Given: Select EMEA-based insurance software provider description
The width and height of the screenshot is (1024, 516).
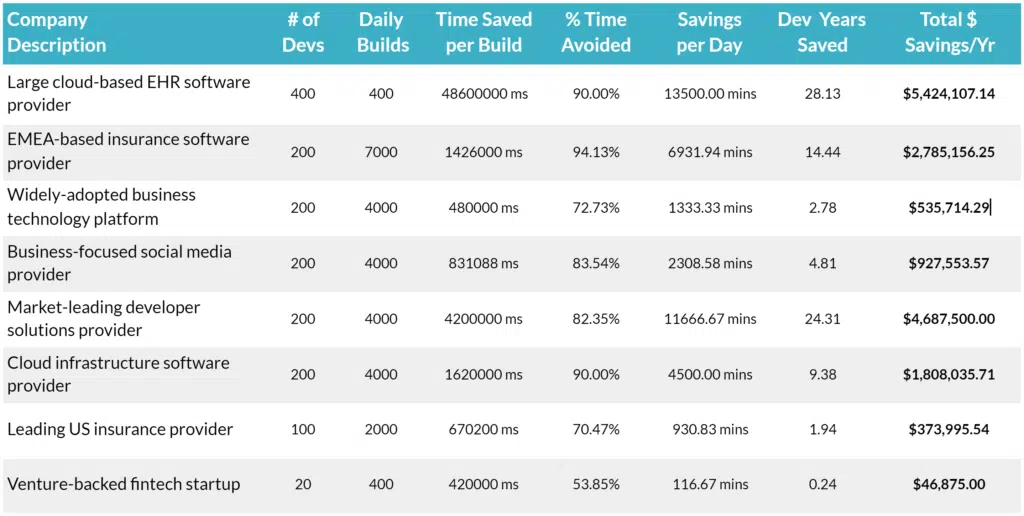Looking at the screenshot, I should point(128,151).
